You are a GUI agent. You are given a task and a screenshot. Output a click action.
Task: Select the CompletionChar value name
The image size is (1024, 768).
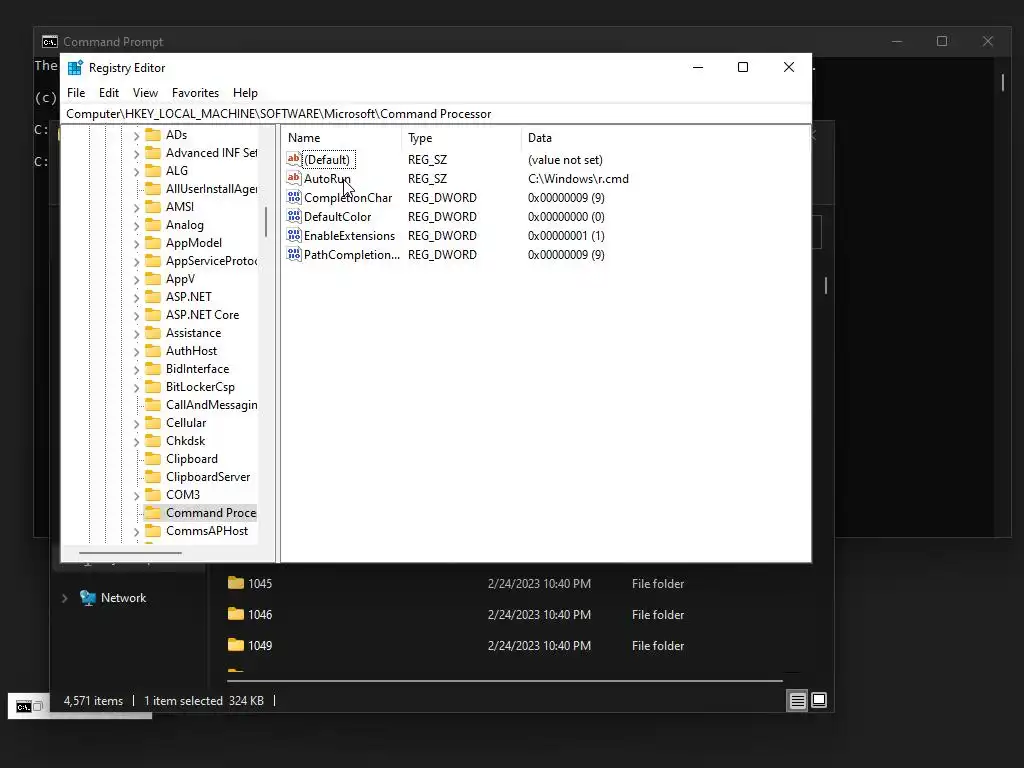(x=348, y=197)
